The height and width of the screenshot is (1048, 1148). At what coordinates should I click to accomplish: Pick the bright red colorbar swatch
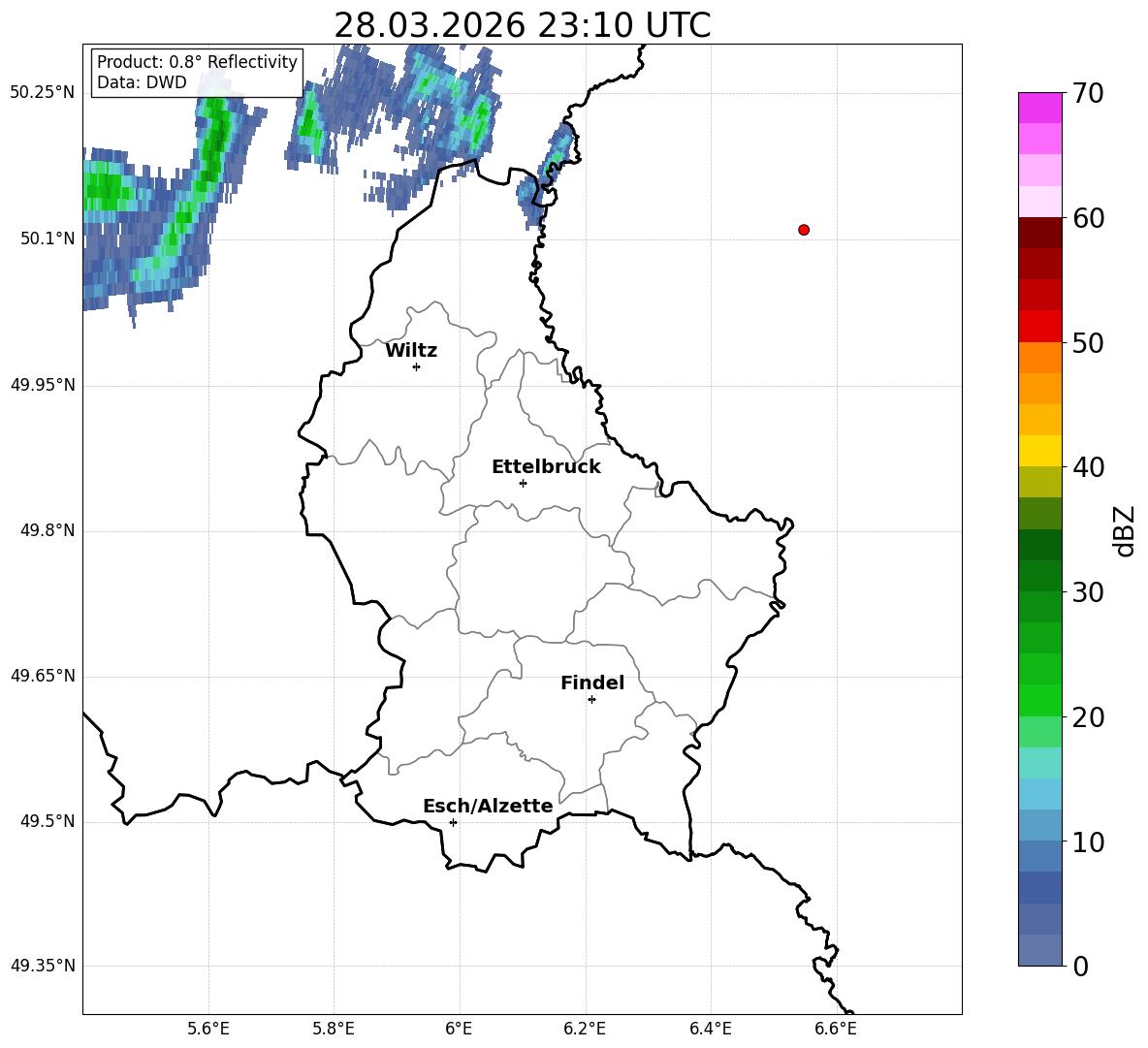point(1040,327)
